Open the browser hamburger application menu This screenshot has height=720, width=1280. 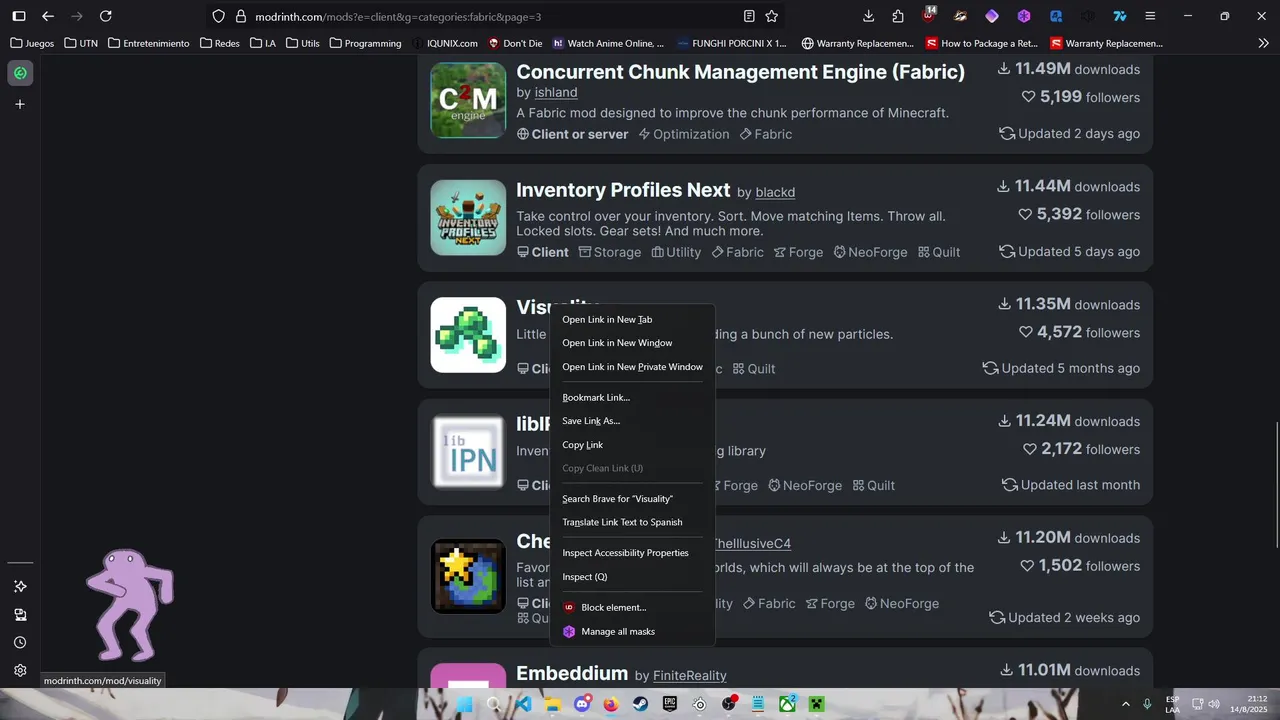[x=1150, y=16]
